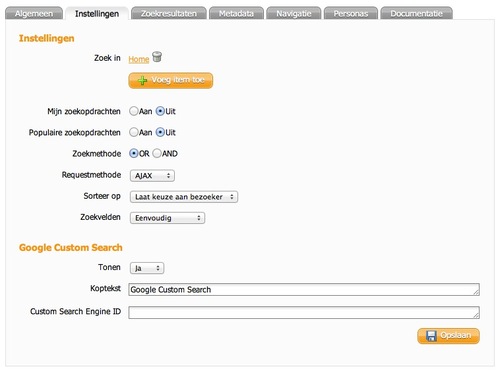Open the Sorteer op dropdown
The width and height of the screenshot is (500, 375).
[184, 197]
